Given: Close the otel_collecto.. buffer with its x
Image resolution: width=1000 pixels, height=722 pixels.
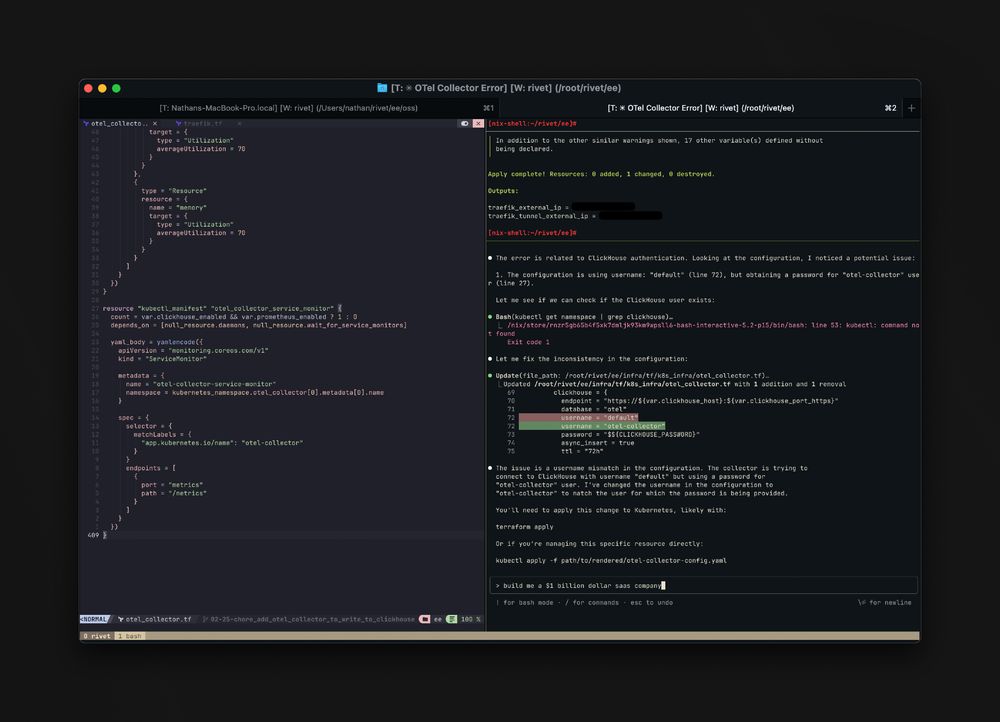Looking at the screenshot, I should pyautogui.click(x=155, y=124).
